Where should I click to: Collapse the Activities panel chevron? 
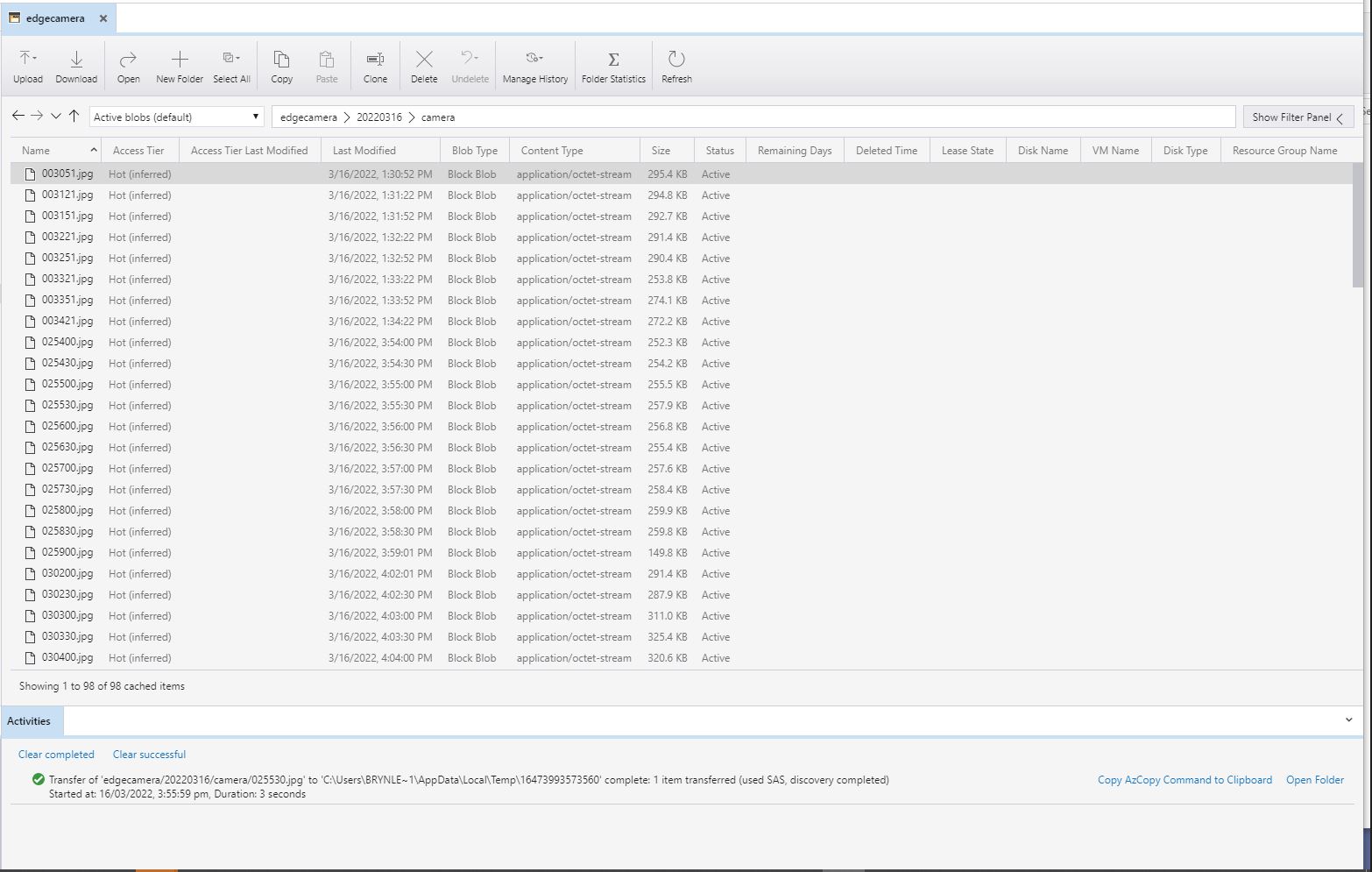1348,720
